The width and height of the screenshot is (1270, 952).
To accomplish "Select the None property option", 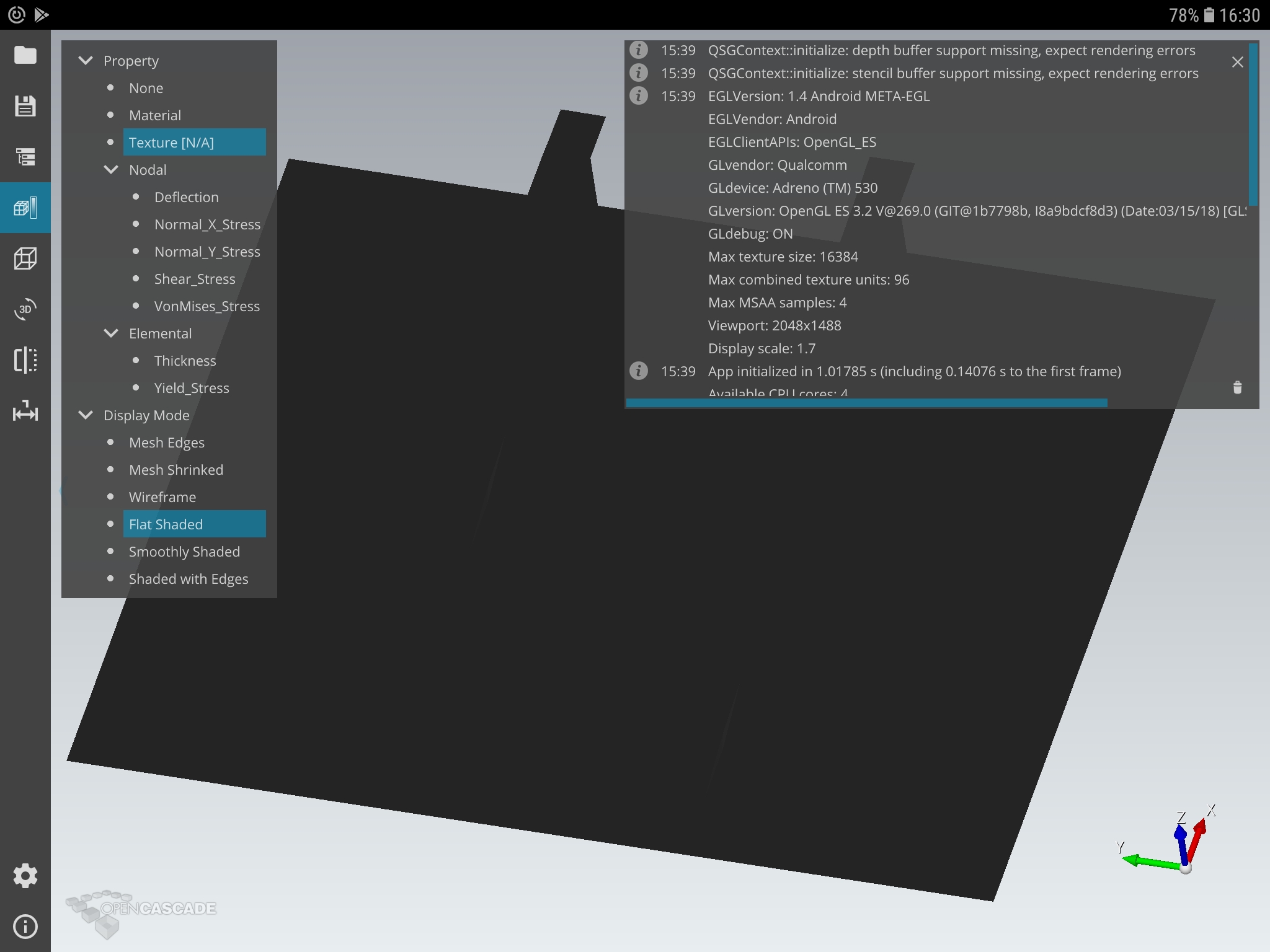I will [146, 88].
